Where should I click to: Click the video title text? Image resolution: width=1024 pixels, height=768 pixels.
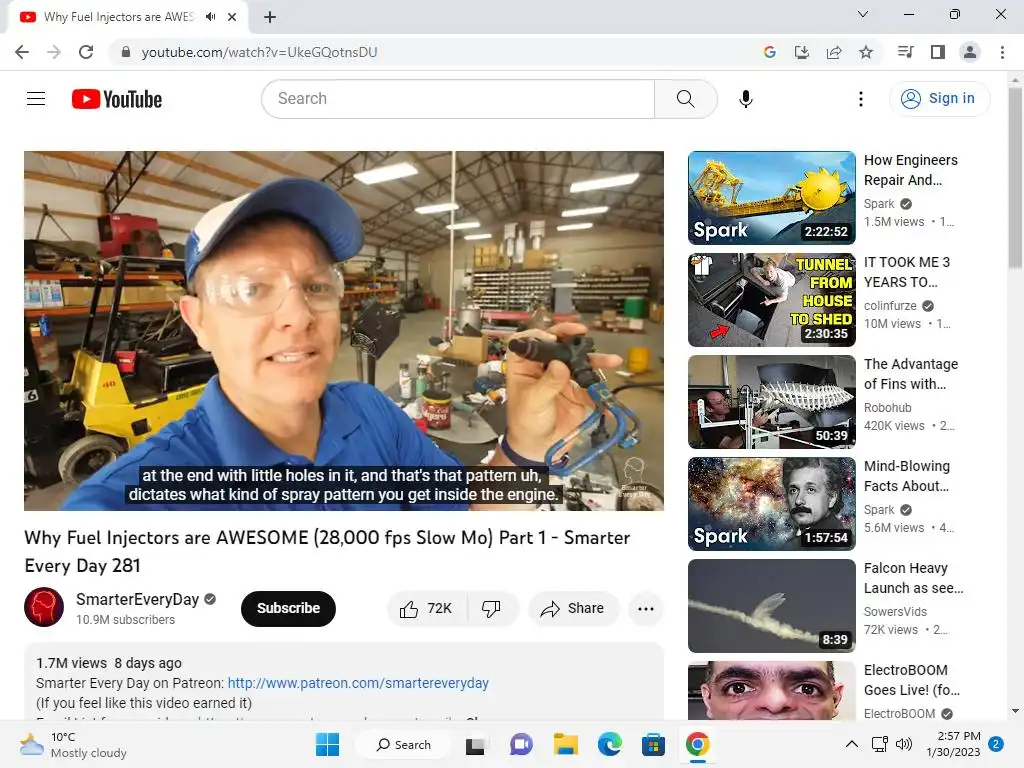pyautogui.click(x=327, y=551)
